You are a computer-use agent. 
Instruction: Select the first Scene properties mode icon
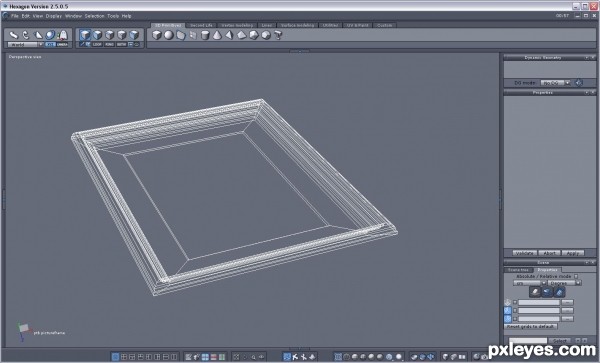(x=535, y=292)
